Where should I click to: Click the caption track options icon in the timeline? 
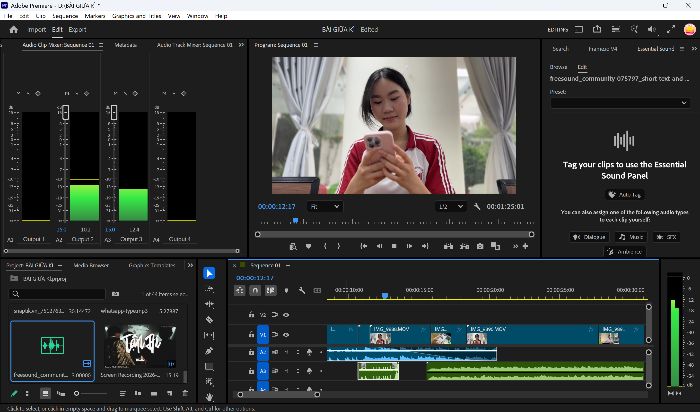click(317, 290)
